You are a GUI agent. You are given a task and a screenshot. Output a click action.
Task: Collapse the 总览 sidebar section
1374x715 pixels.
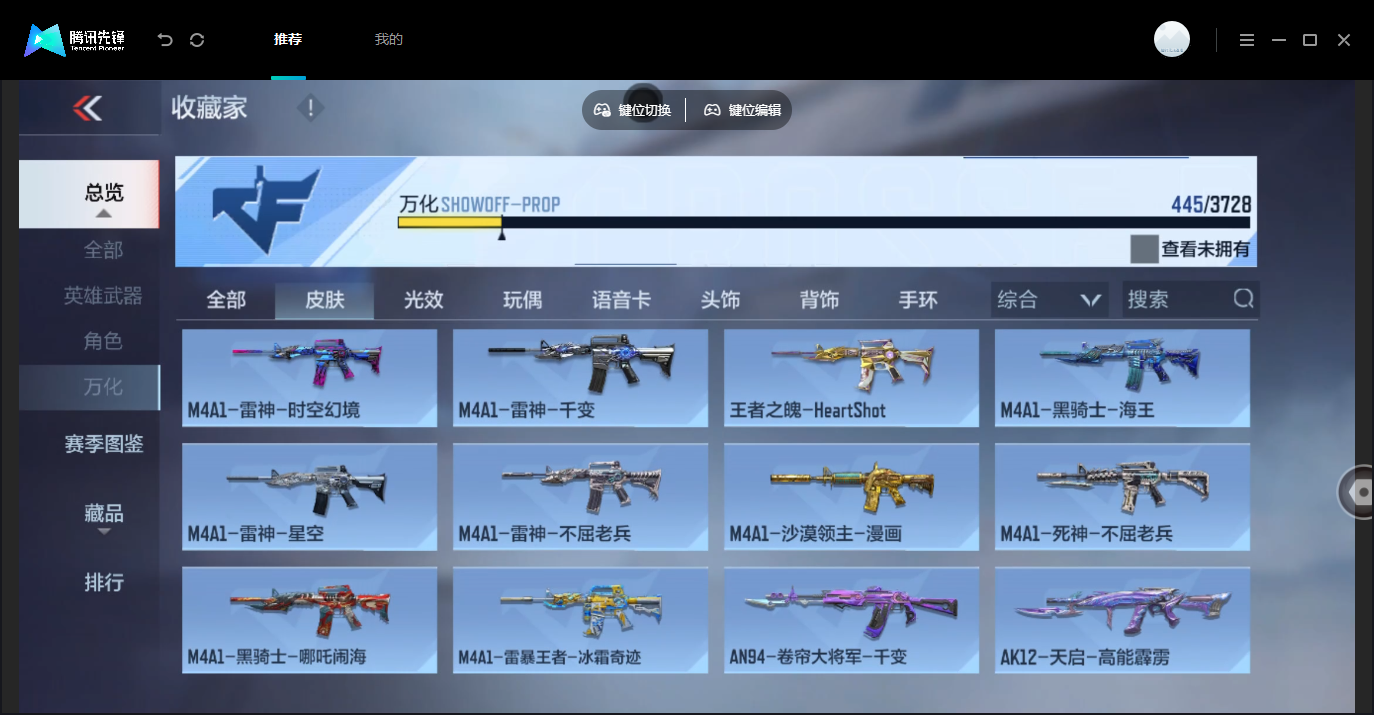89,195
